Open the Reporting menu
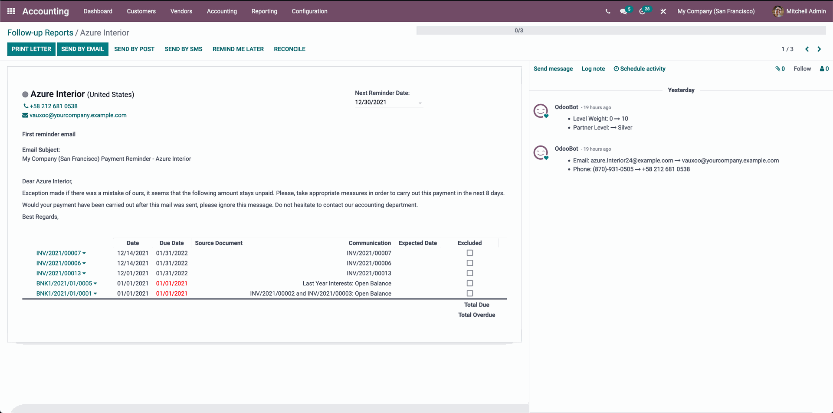Screen dimensions: 833x413 [264, 11]
